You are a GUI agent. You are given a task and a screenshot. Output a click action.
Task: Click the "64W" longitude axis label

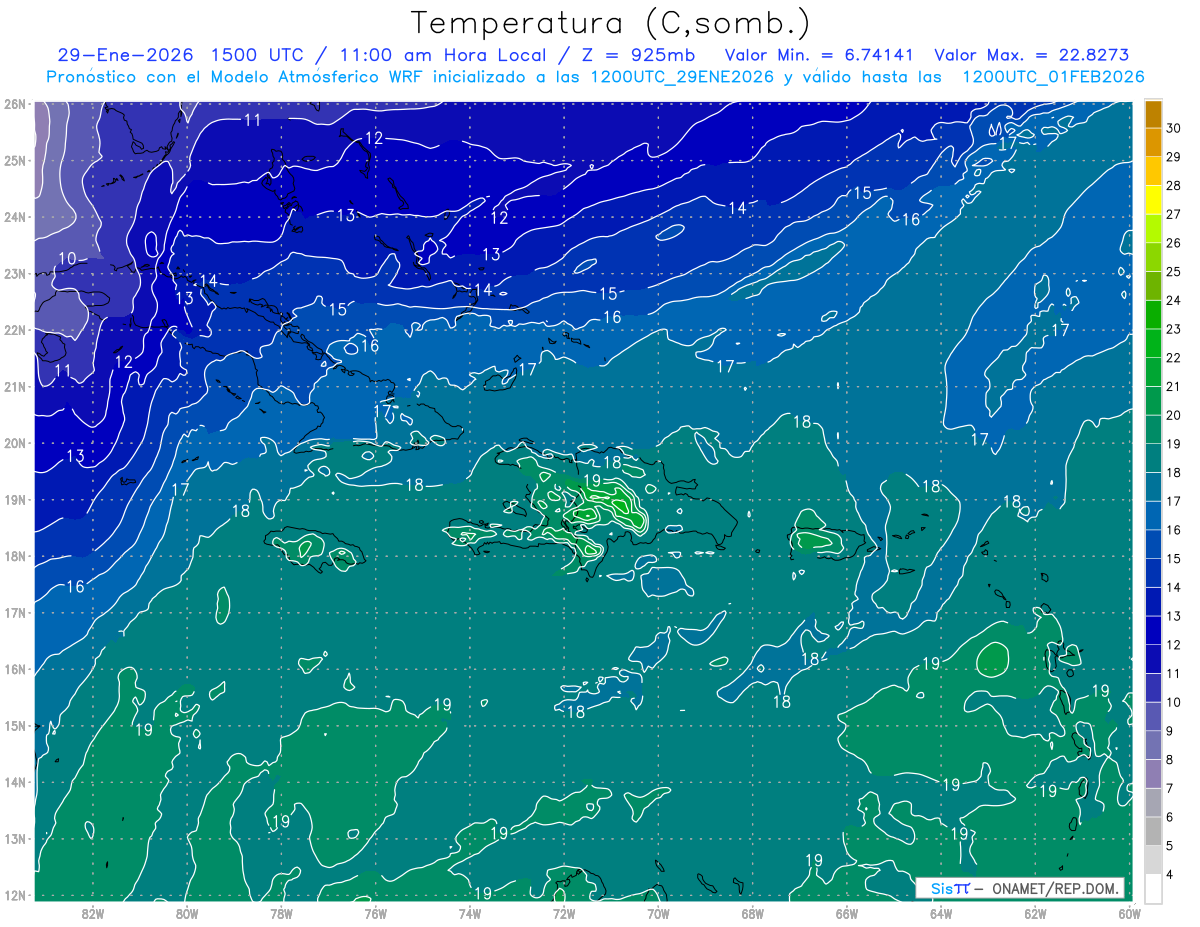(x=940, y=913)
